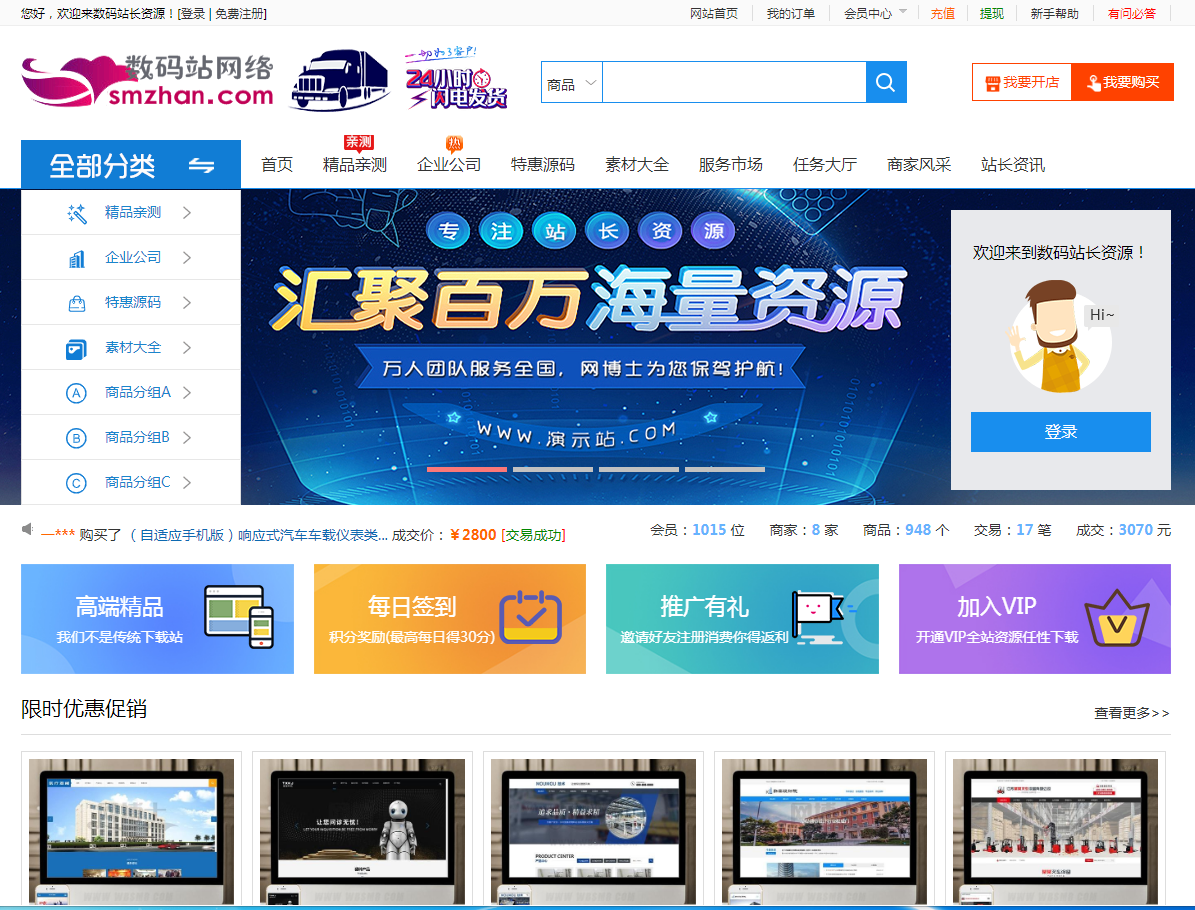Open the 每日签到 promotional card
1195x910 pixels.
449,619
